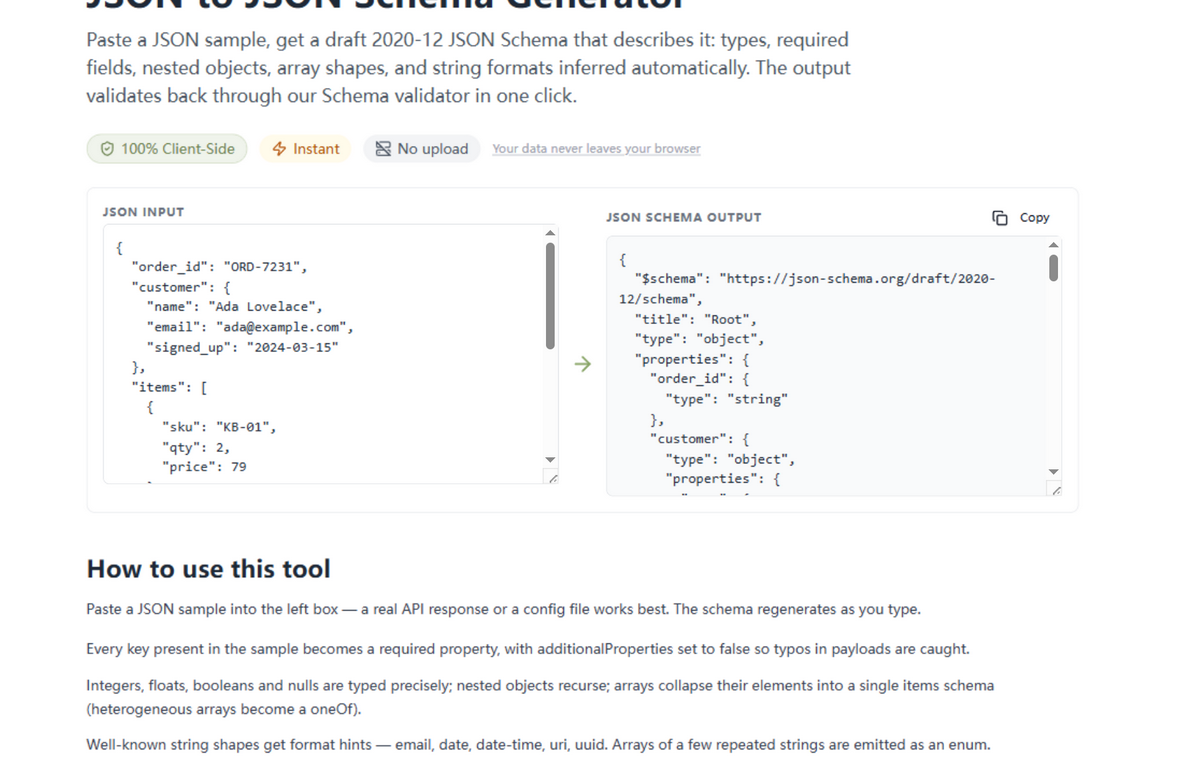Click the "signed_up": "2024-03-15" input line
This screenshot has width=1180, height=760.
[242, 348]
